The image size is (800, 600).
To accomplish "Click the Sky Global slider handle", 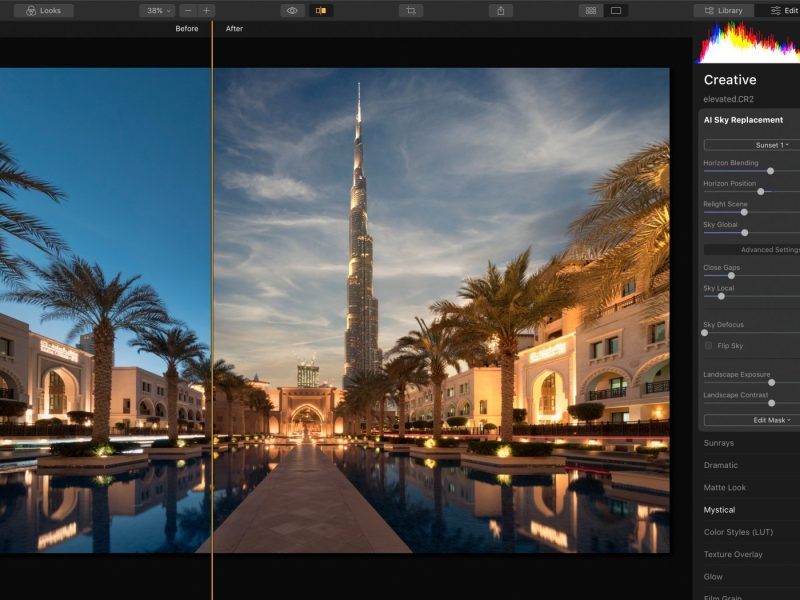I will [x=744, y=233].
